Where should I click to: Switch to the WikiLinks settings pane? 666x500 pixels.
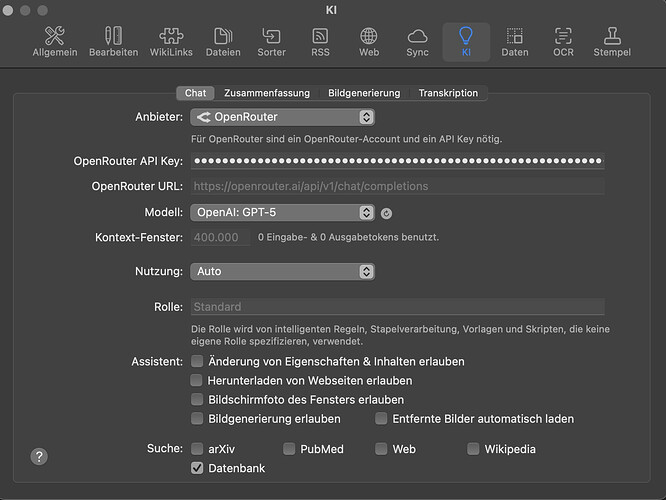pos(172,41)
